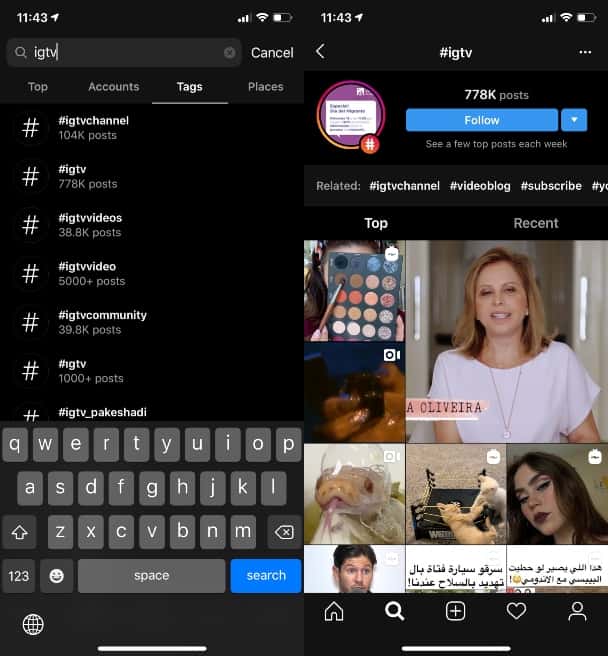Open the large video of woman in lilac top

[507, 341]
